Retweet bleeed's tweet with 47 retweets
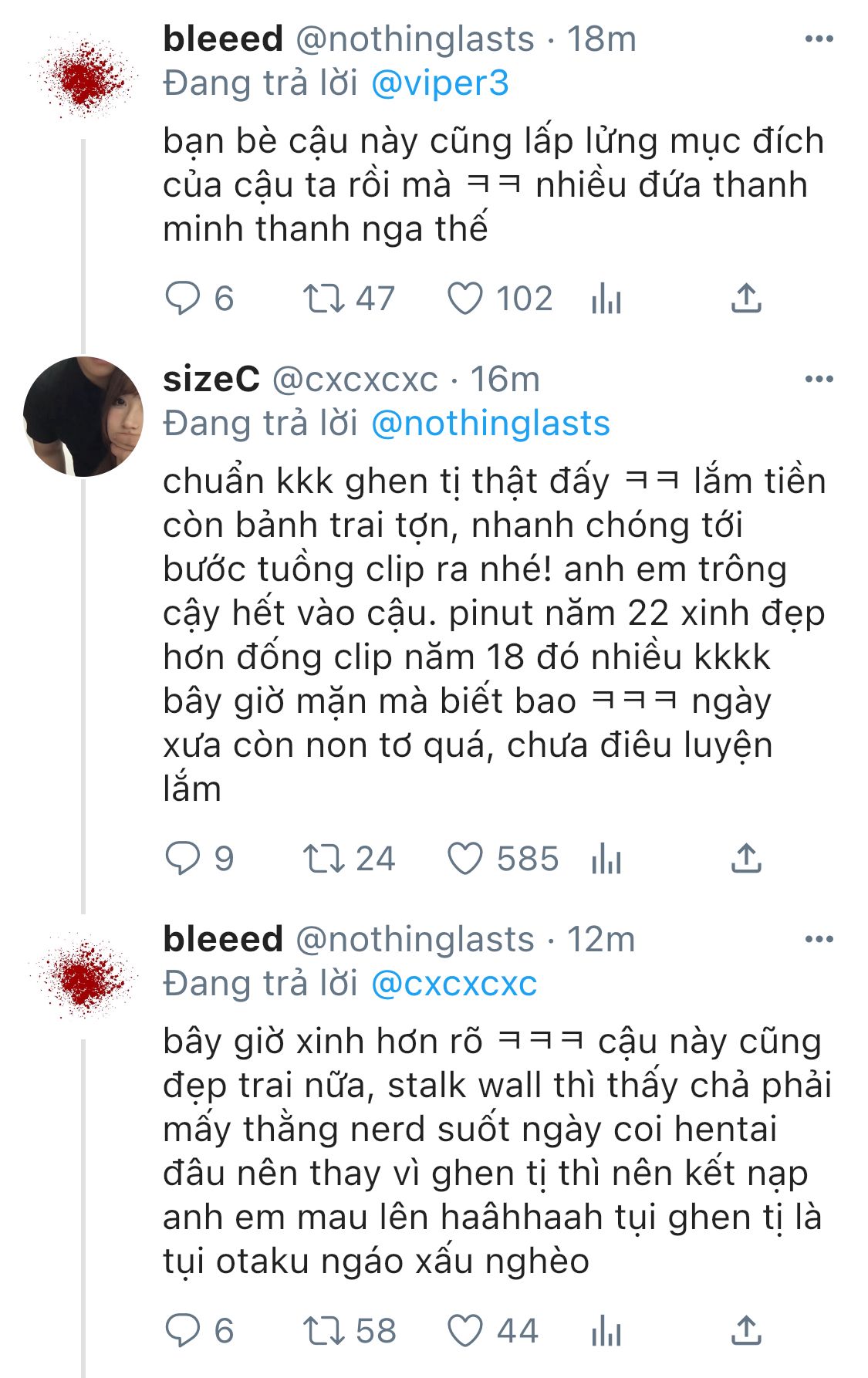The image size is (868, 1378). [323, 299]
